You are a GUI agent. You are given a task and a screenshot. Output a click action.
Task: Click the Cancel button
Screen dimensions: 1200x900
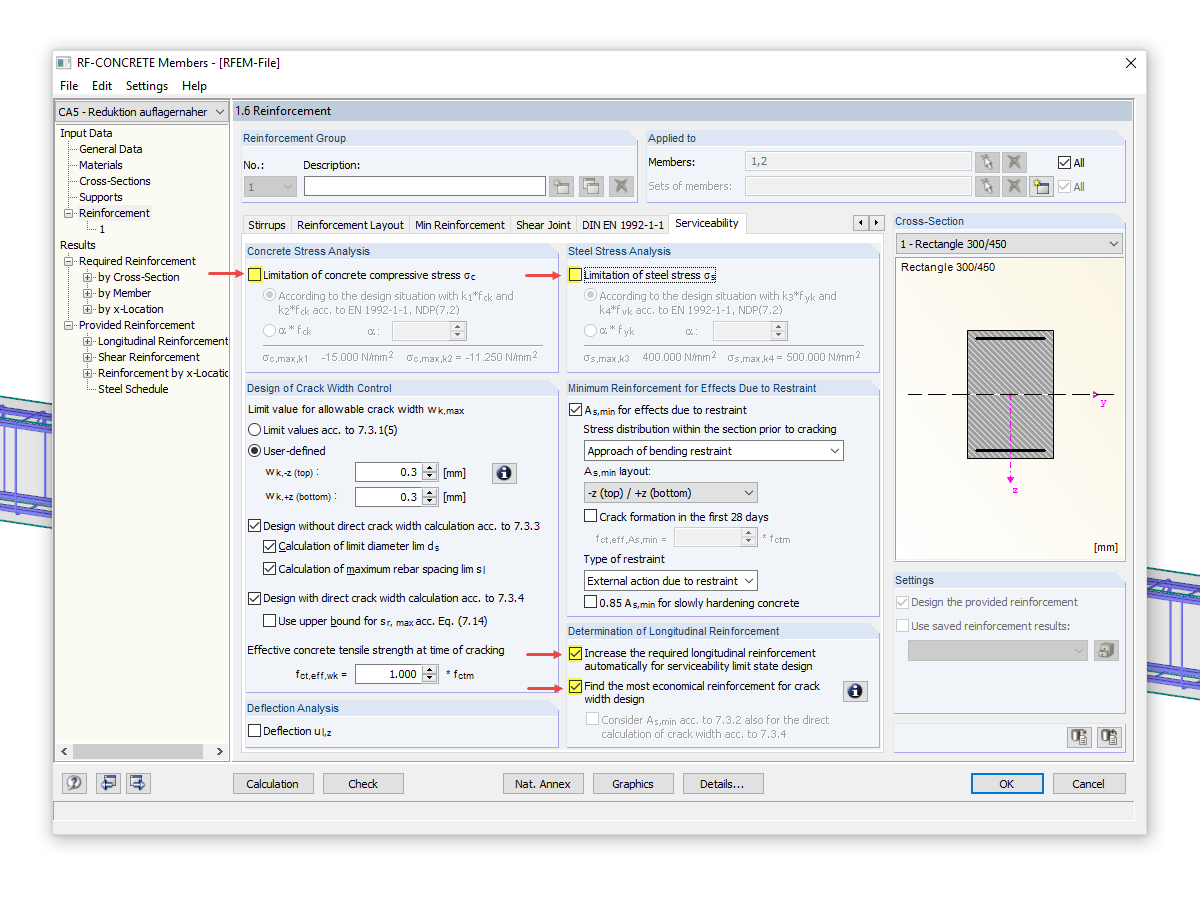coord(1089,784)
